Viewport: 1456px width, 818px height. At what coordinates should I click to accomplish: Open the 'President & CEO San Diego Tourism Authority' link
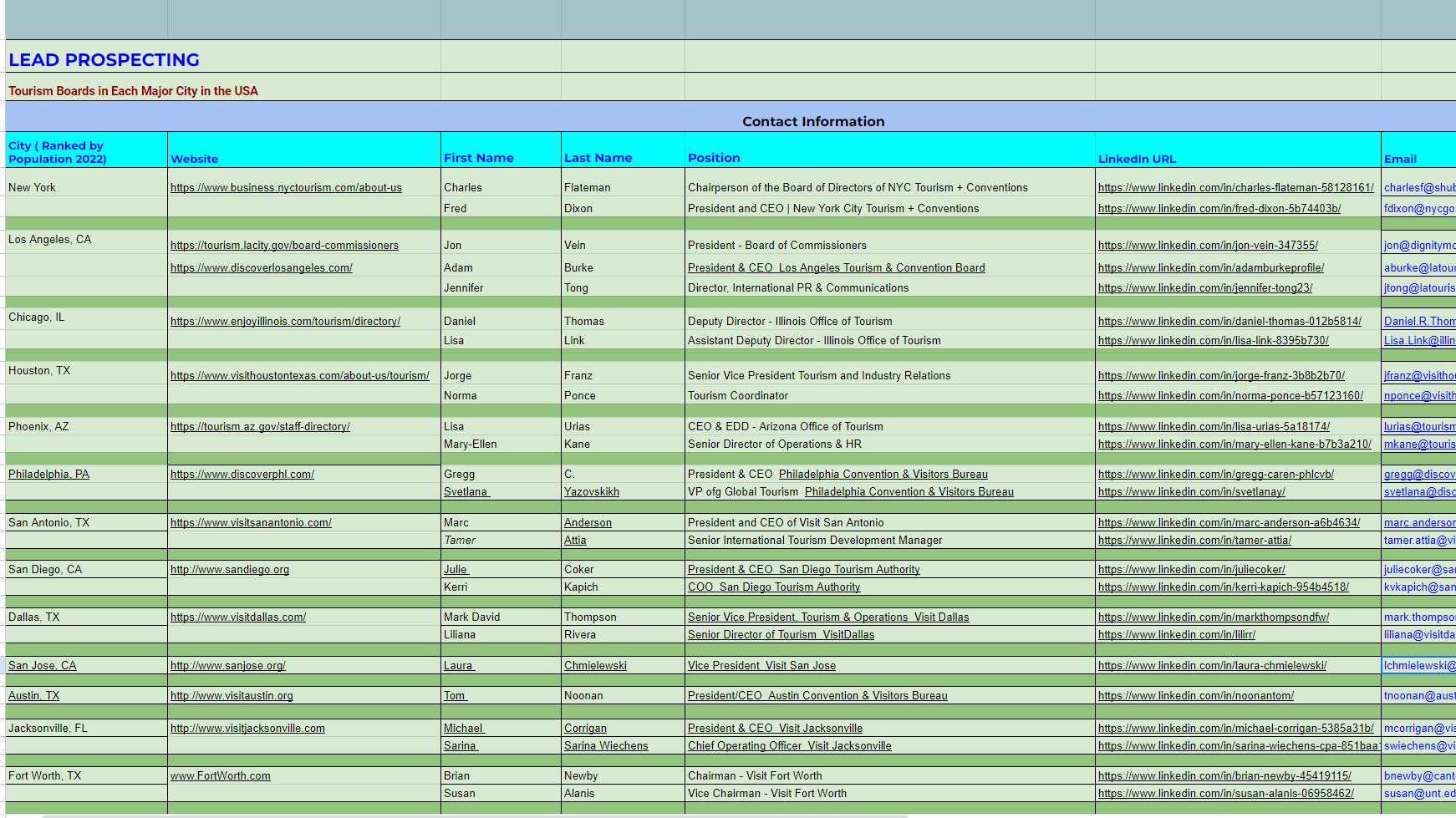[804, 570]
